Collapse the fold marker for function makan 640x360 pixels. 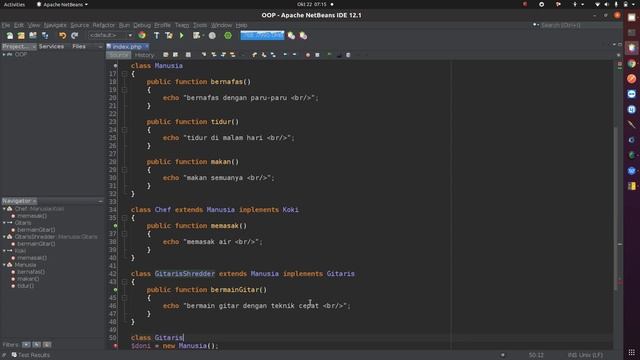click(x=124, y=170)
